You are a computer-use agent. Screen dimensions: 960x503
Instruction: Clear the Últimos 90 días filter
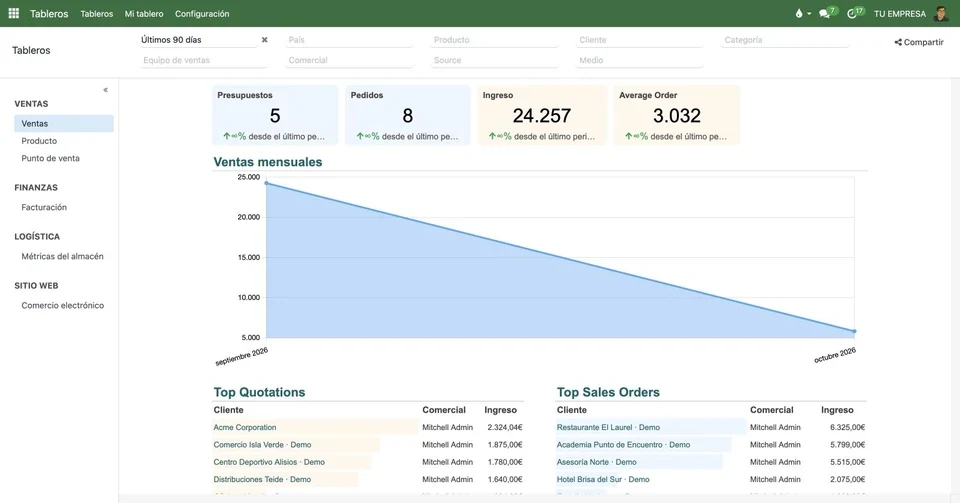pos(264,40)
